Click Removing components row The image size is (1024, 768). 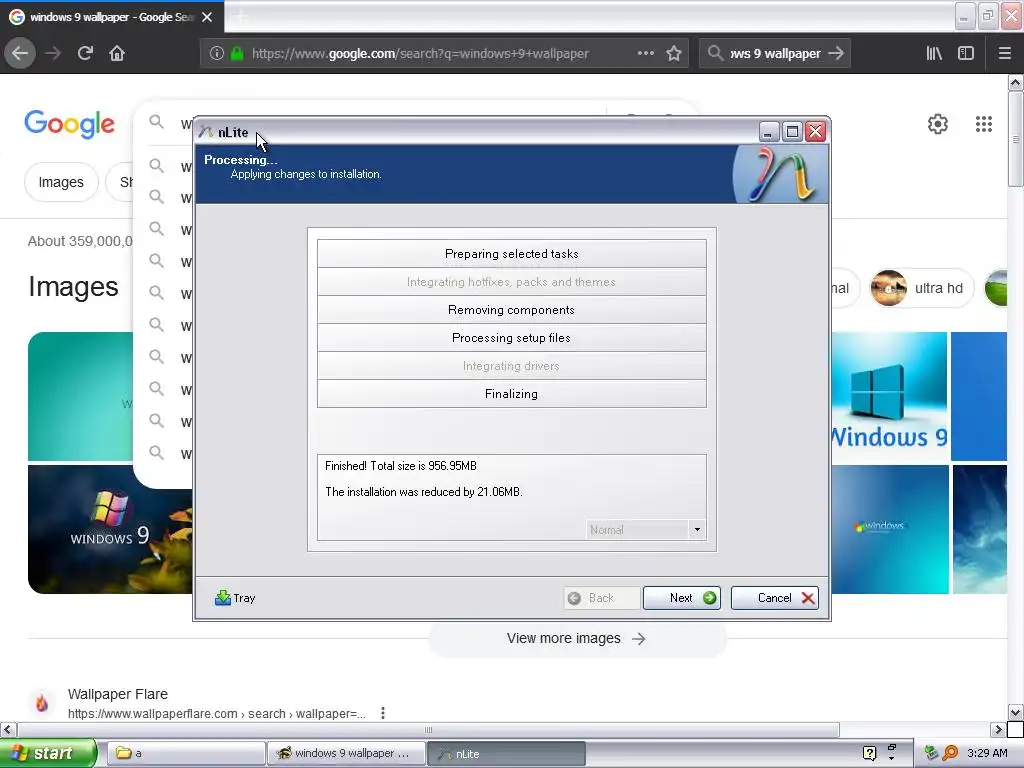click(x=511, y=310)
